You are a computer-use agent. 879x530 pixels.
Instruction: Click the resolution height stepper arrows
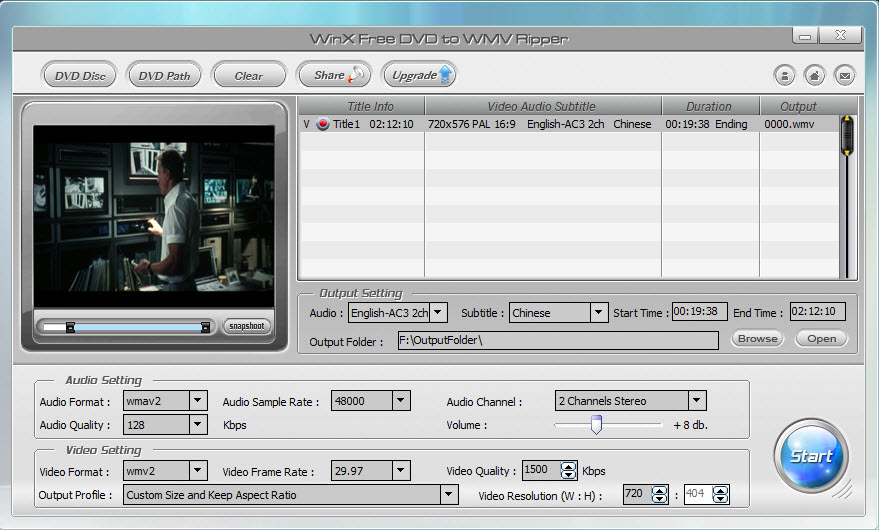tap(721, 495)
